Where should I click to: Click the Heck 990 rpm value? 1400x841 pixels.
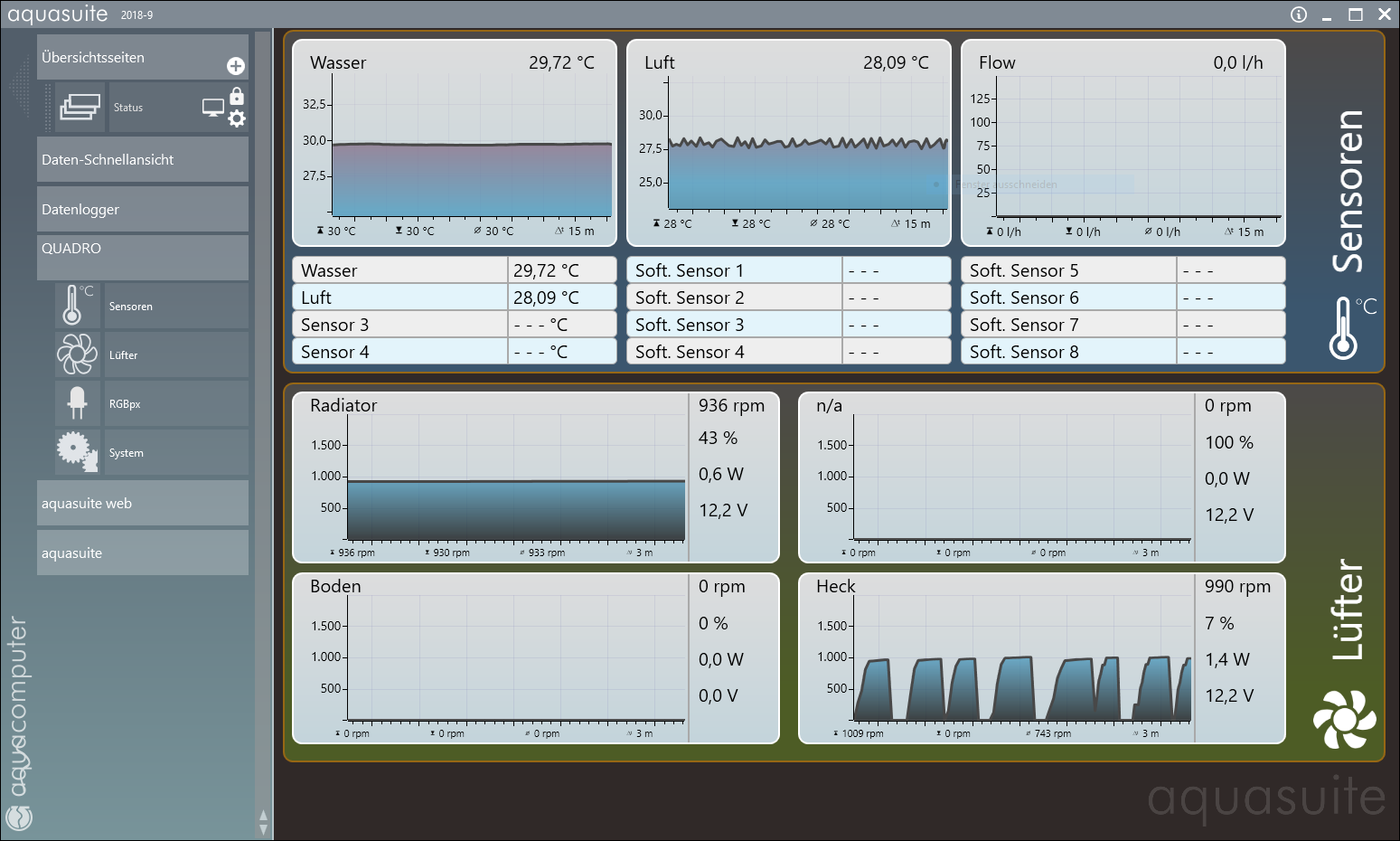coord(1237,587)
